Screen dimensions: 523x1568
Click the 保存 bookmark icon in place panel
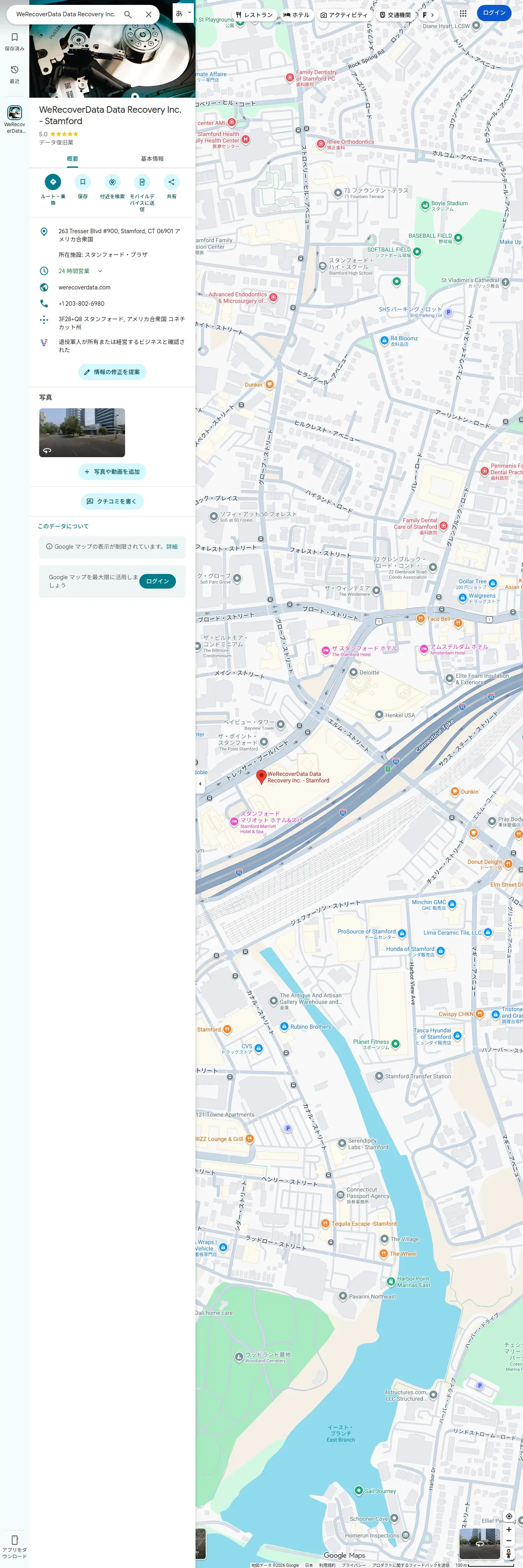coord(83,182)
